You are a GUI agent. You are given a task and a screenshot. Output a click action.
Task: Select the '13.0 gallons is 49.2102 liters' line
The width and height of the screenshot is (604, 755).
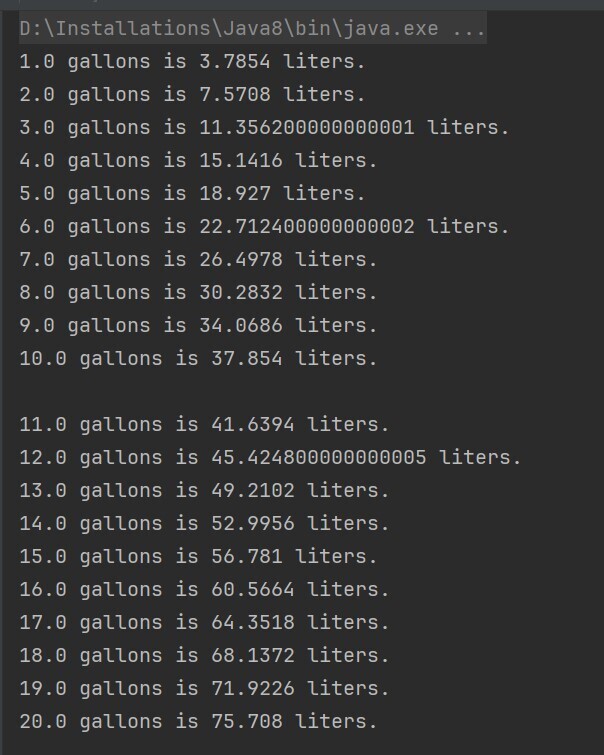click(x=204, y=491)
